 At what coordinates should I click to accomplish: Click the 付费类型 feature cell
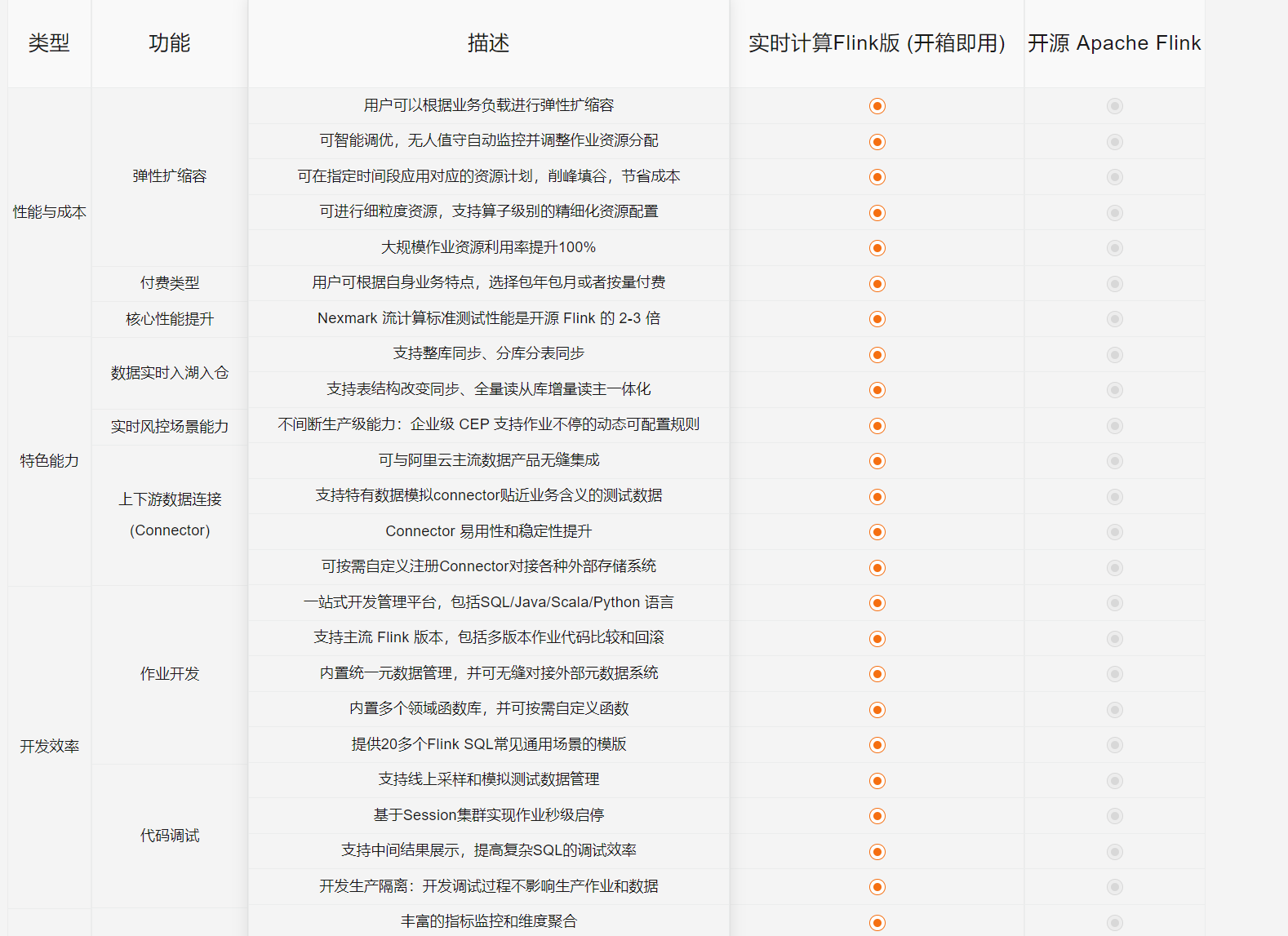(x=170, y=283)
